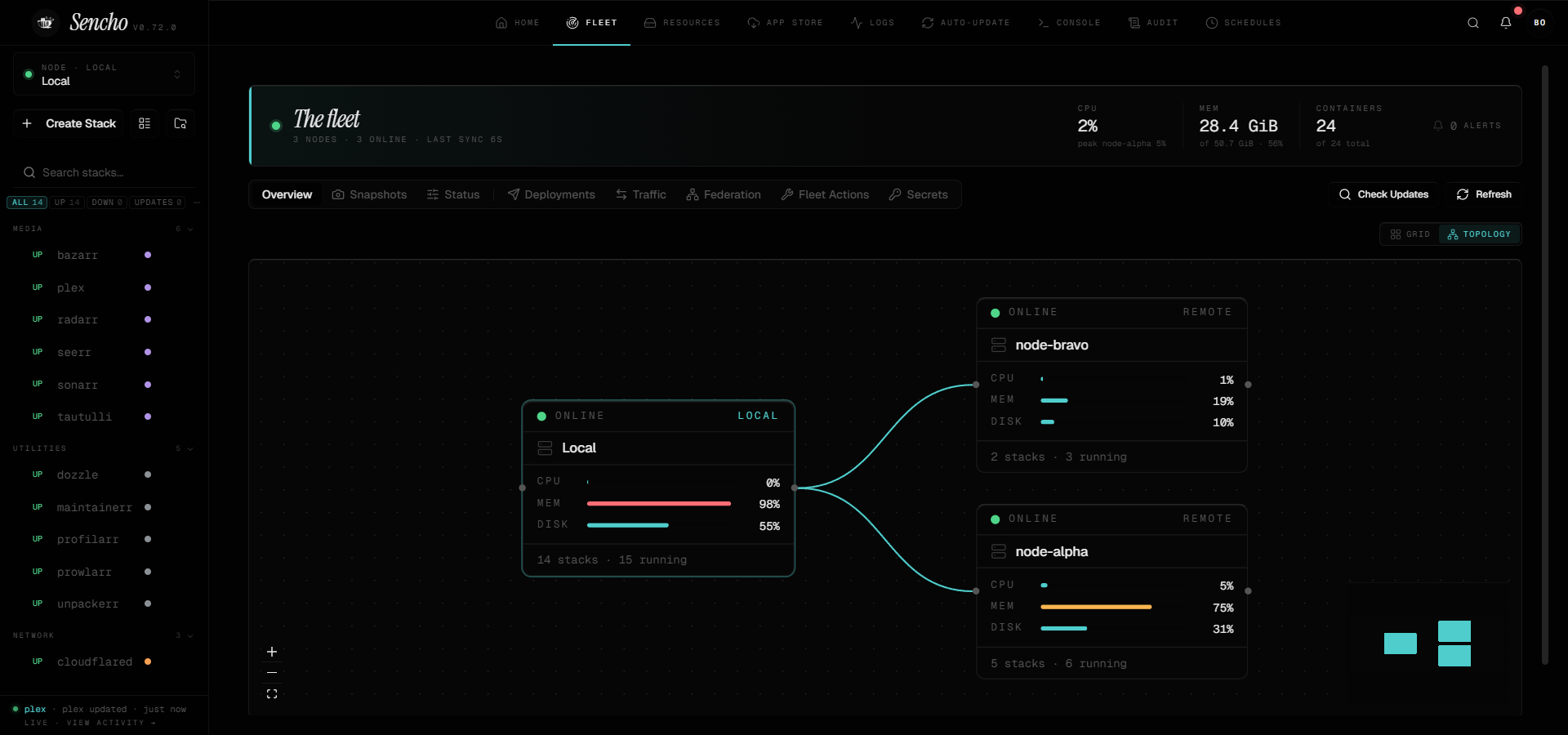
Task: Click the Create Stack button
Action: pos(69,123)
